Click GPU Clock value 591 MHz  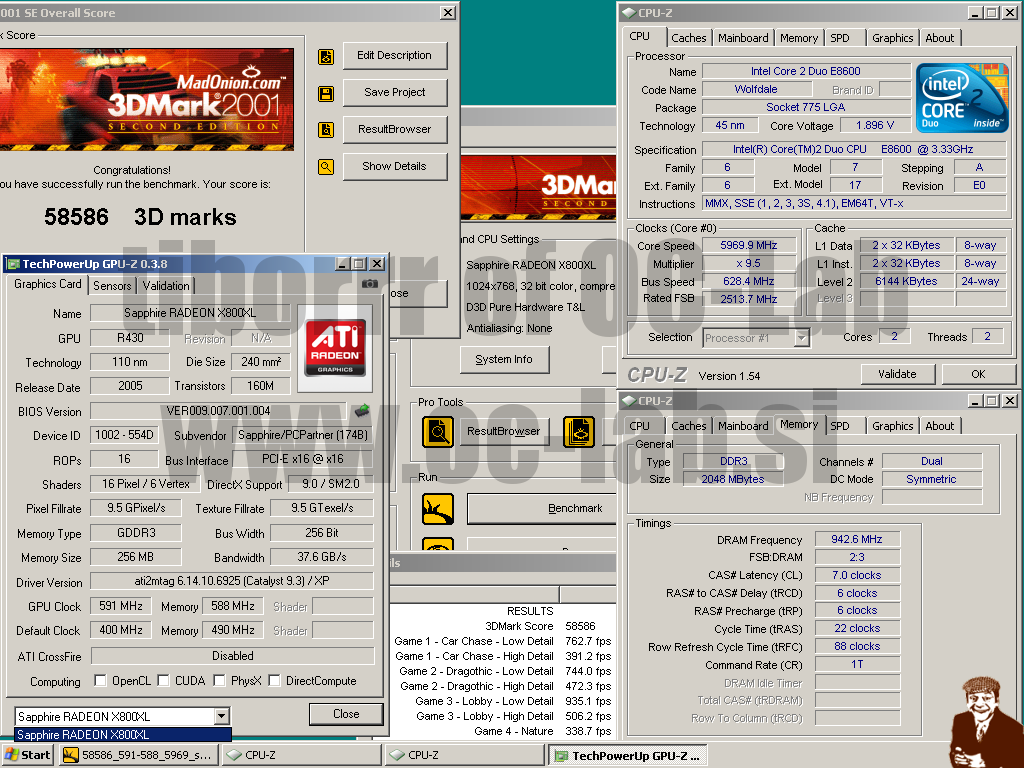[121, 606]
